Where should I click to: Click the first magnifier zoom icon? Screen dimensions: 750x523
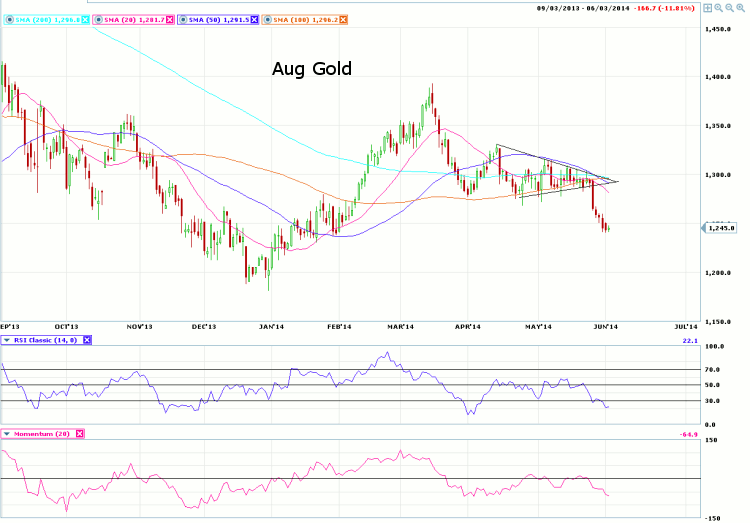(x=719, y=6)
